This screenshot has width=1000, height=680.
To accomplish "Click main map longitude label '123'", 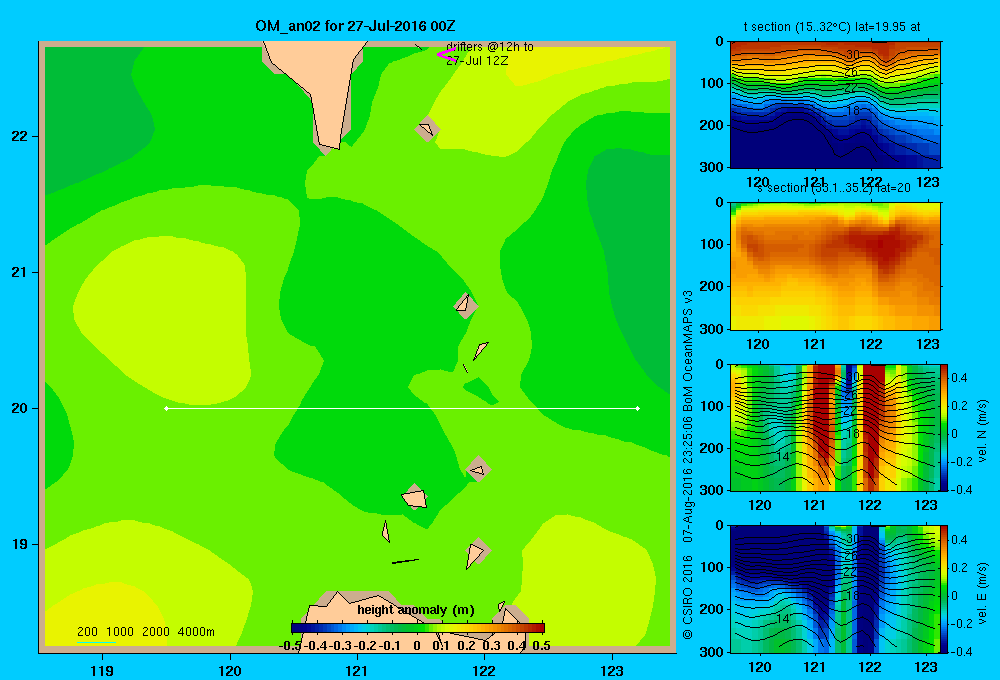I will coord(612,670).
